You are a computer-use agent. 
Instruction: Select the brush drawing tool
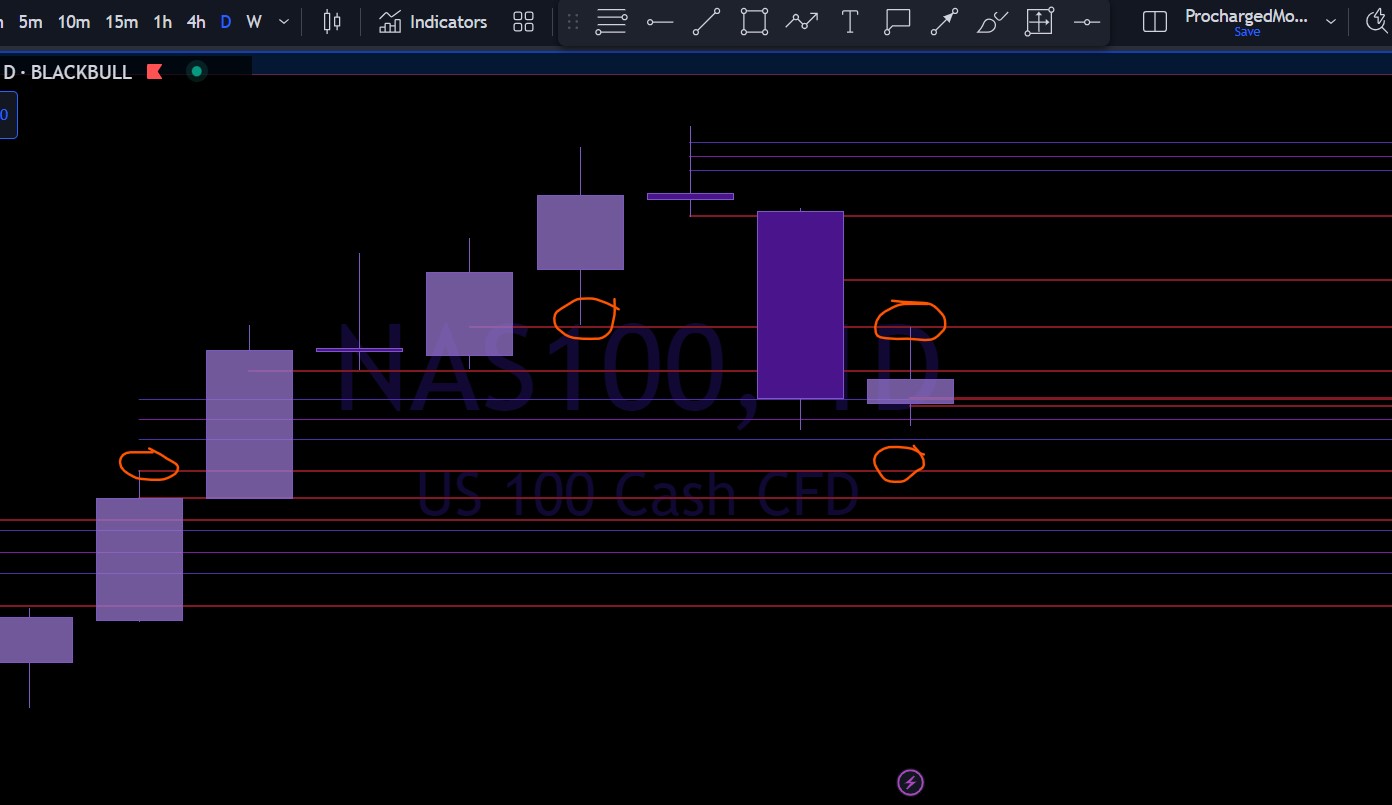tap(992, 22)
